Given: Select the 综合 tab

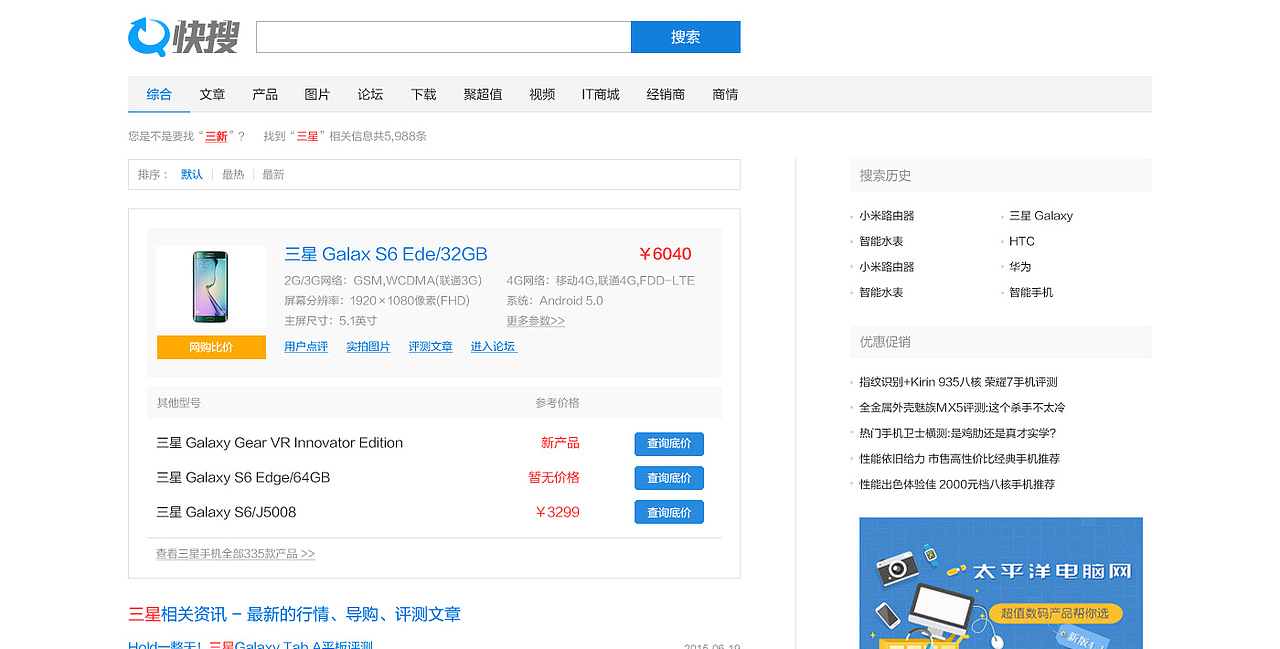Looking at the screenshot, I should pyautogui.click(x=159, y=94).
